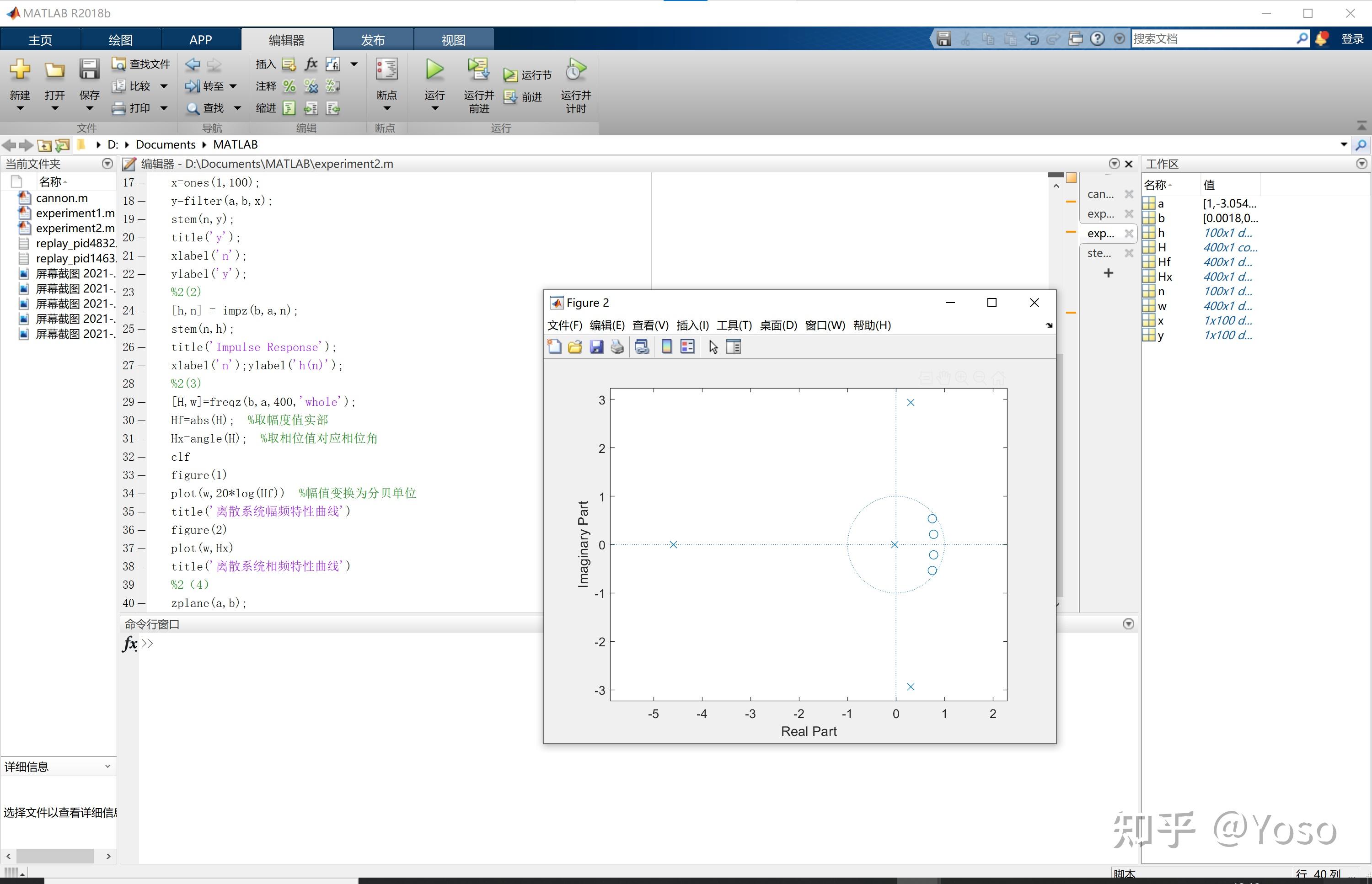Click the Open File icon in Figure 2 toolbar
Viewport: 1372px width, 884px height.
(x=575, y=347)
